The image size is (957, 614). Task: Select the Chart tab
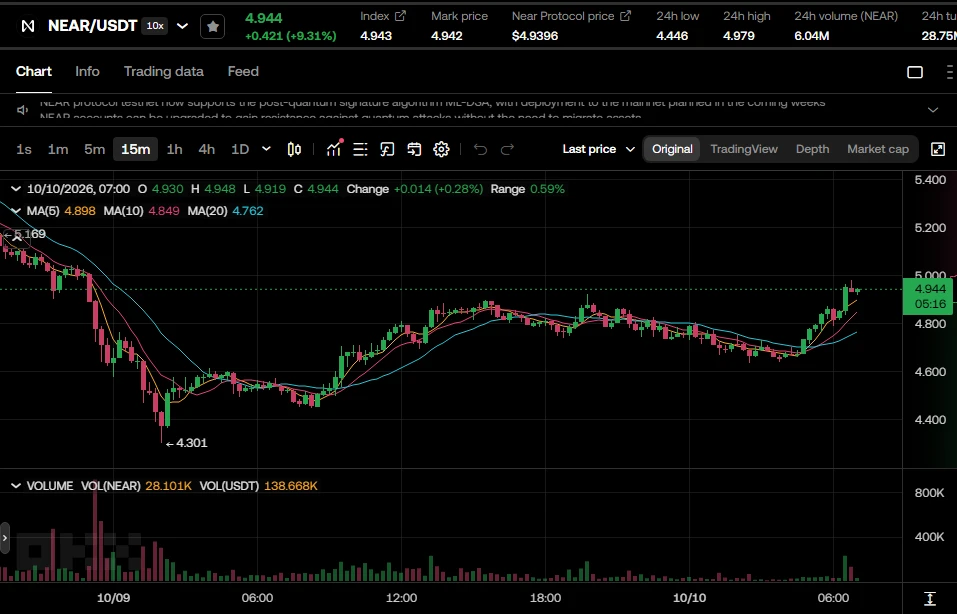[x=34, y=71]
